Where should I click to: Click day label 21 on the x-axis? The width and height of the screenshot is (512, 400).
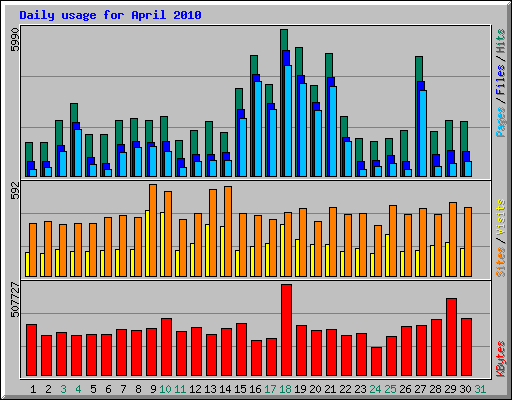click(x=330, y=389)
